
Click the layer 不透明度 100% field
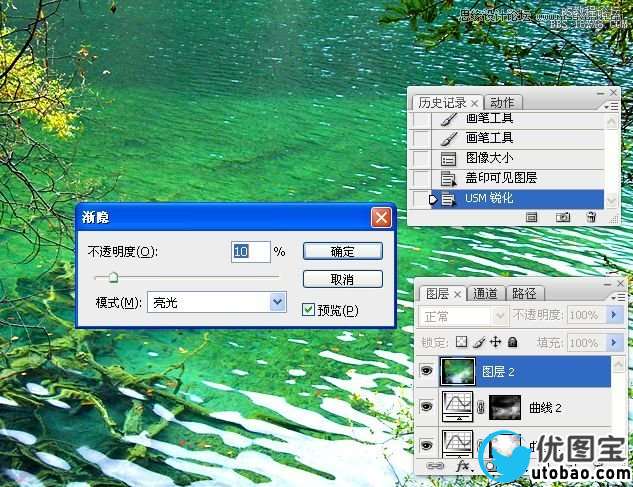pyautogui.click(x=587, y=315)
